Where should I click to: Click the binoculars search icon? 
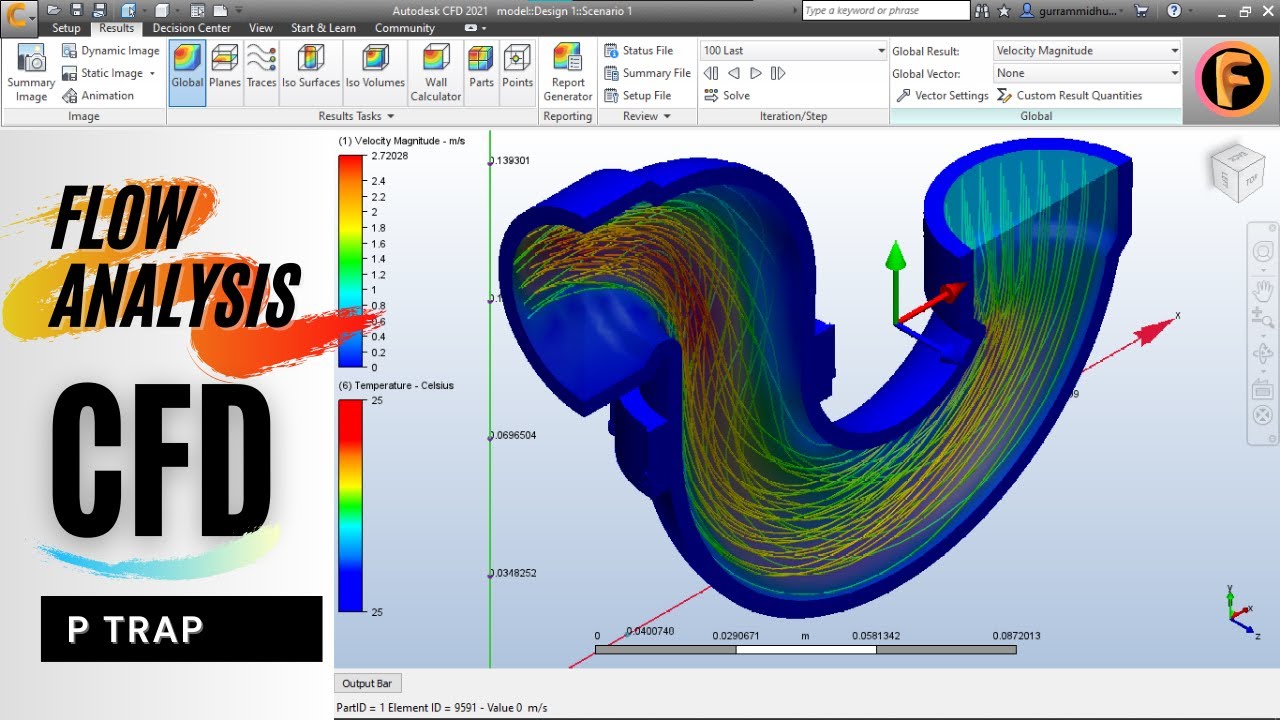[x=982, y=10]
